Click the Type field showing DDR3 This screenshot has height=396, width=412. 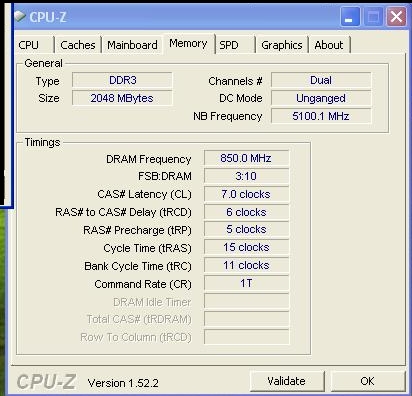click(122, 80)
